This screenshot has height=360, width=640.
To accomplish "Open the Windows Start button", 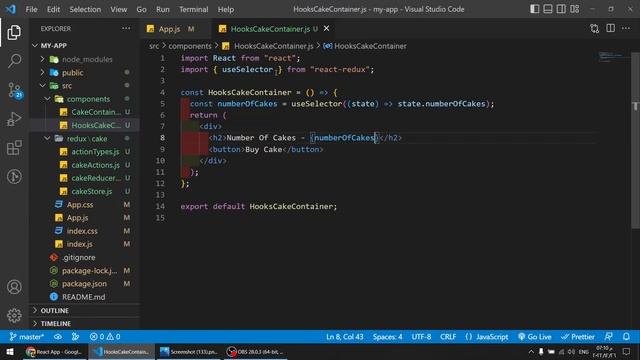I will [10, 352].
